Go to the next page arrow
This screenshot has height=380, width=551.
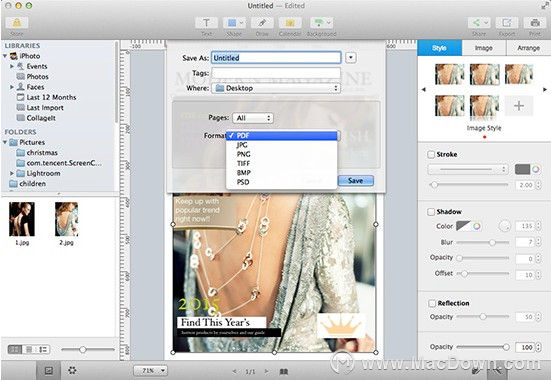(266, 371)
